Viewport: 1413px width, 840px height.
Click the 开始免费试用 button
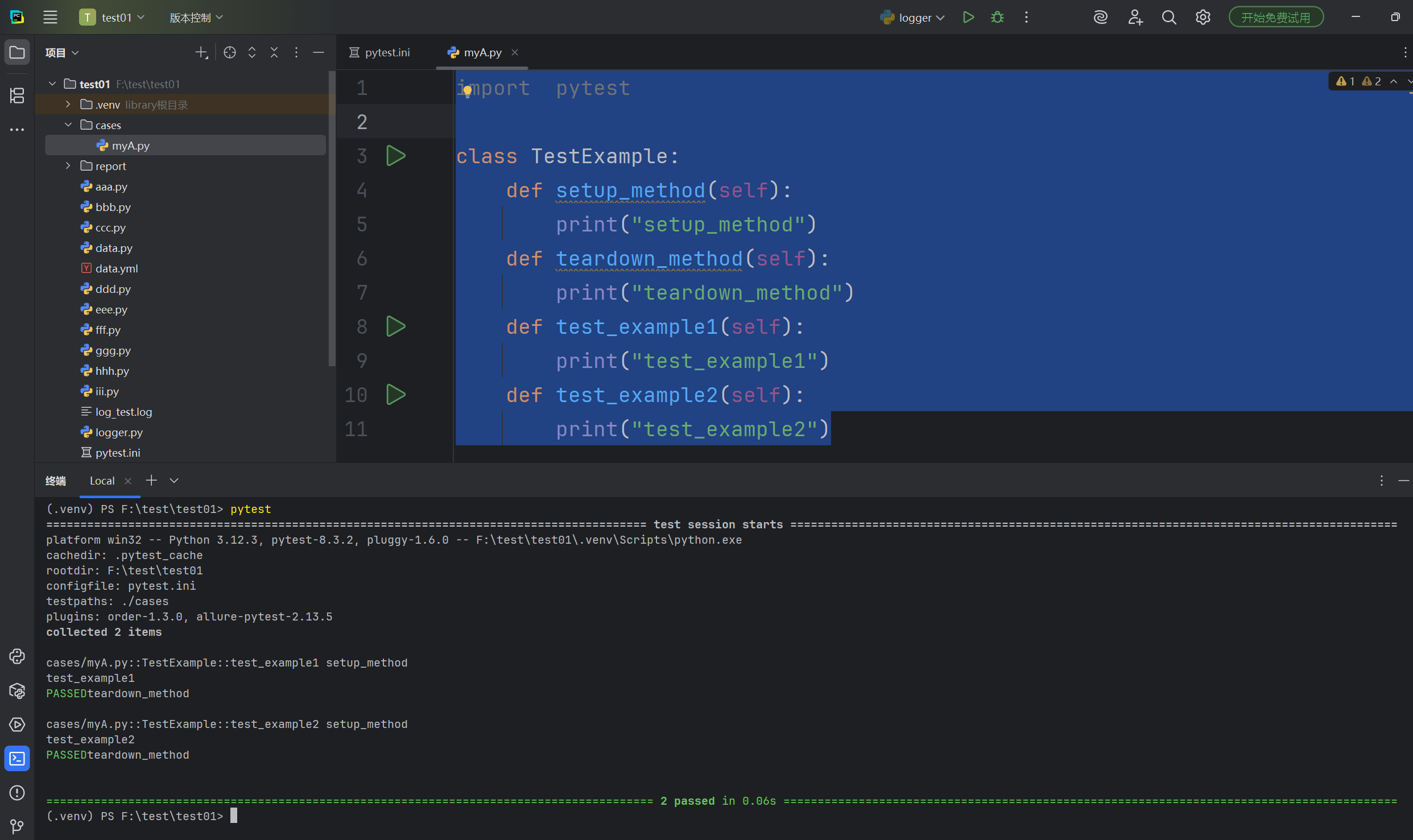coord(1275,18)
